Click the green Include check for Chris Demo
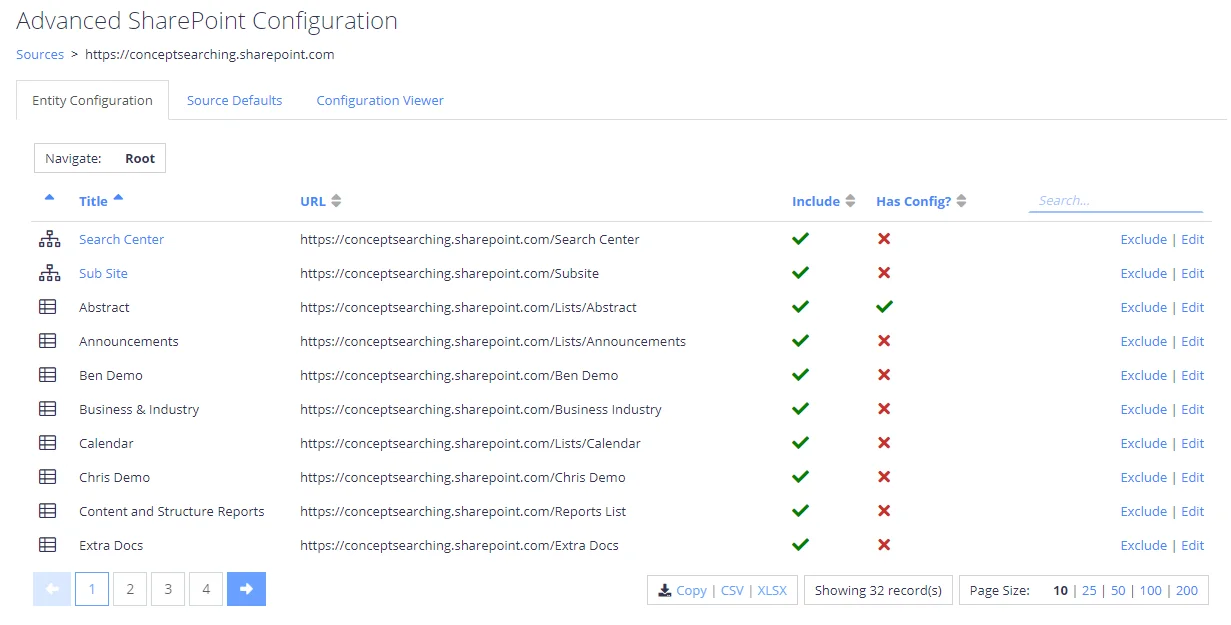1231x625 pixels. click(x=800, y=477)
